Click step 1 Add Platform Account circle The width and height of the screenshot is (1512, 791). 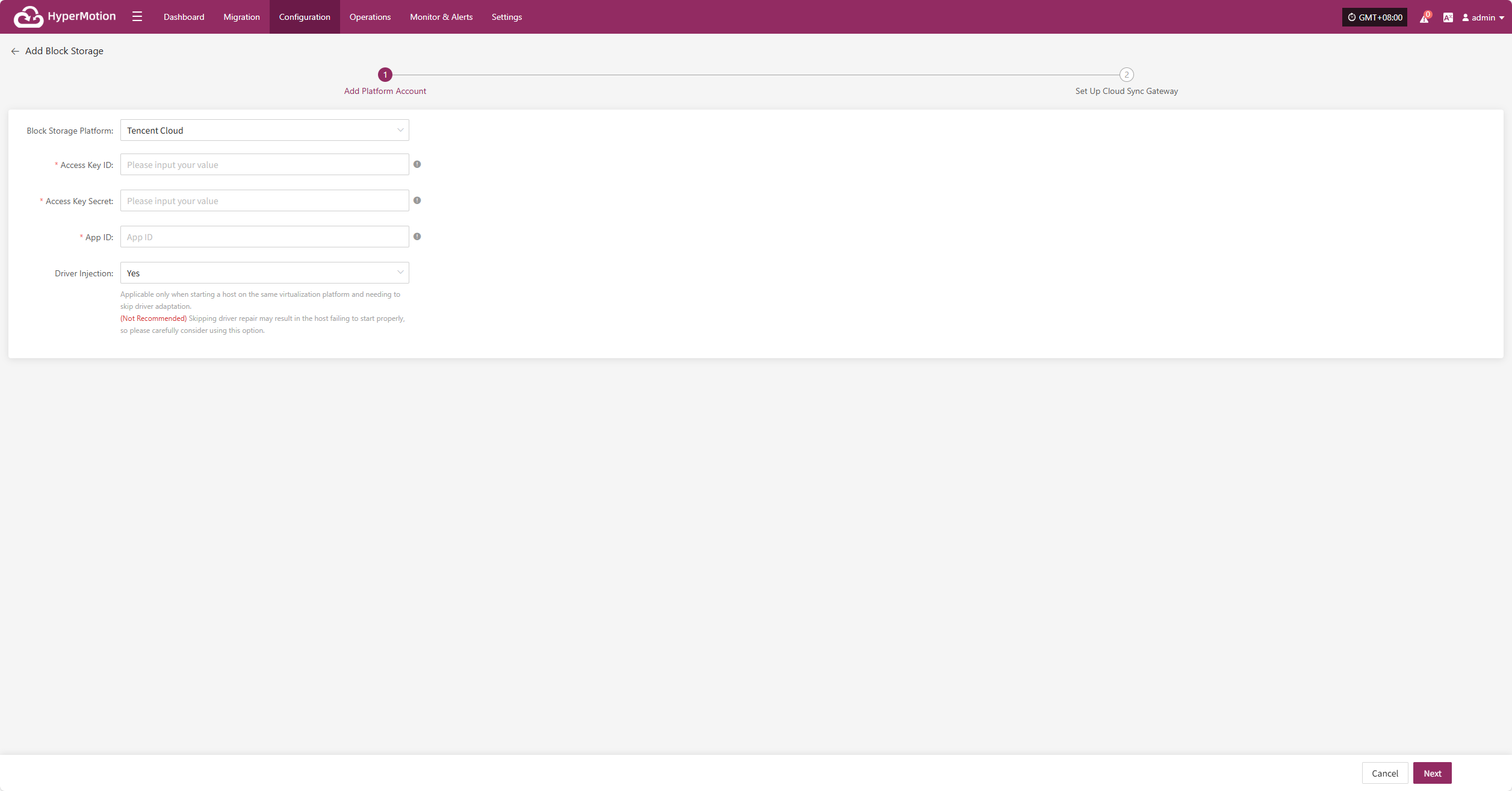(x=385, y=75)
